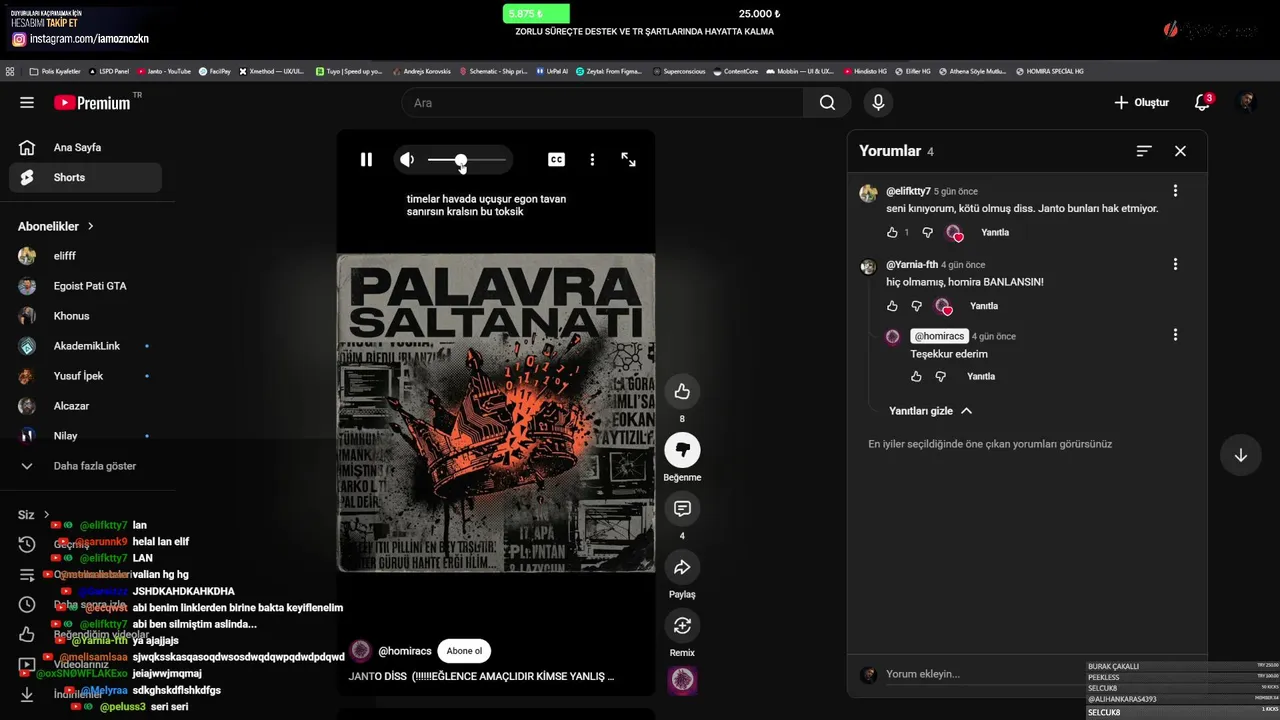This screenshot has width=1280, height=720.
Task: Click the Oluştur create button
Action: click(x=1141, y=103)
